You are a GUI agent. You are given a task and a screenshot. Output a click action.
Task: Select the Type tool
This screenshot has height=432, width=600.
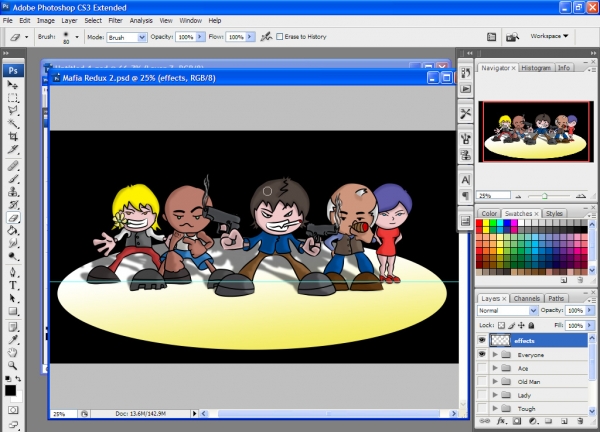tap(13, 285)
